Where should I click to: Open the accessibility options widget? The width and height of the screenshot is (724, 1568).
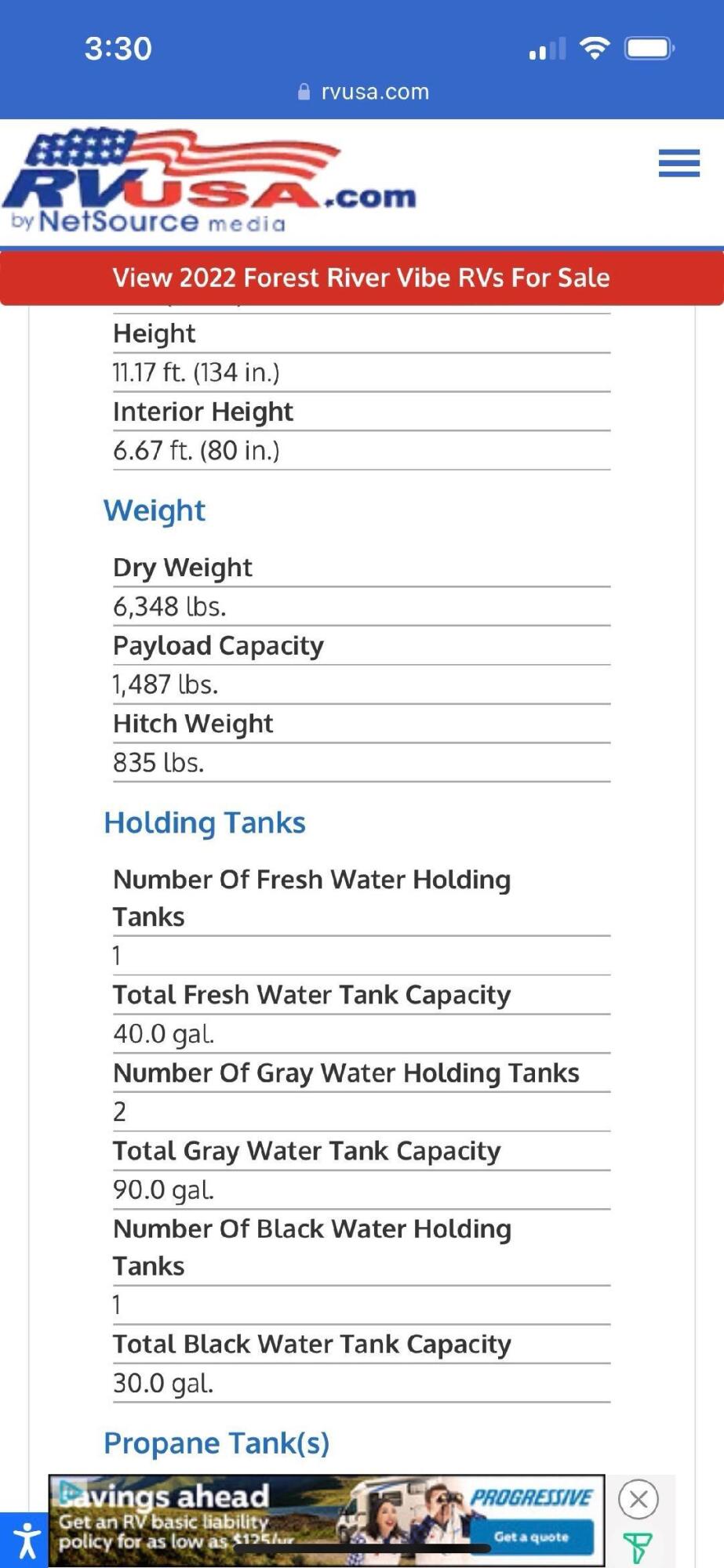click(25, 1541)
